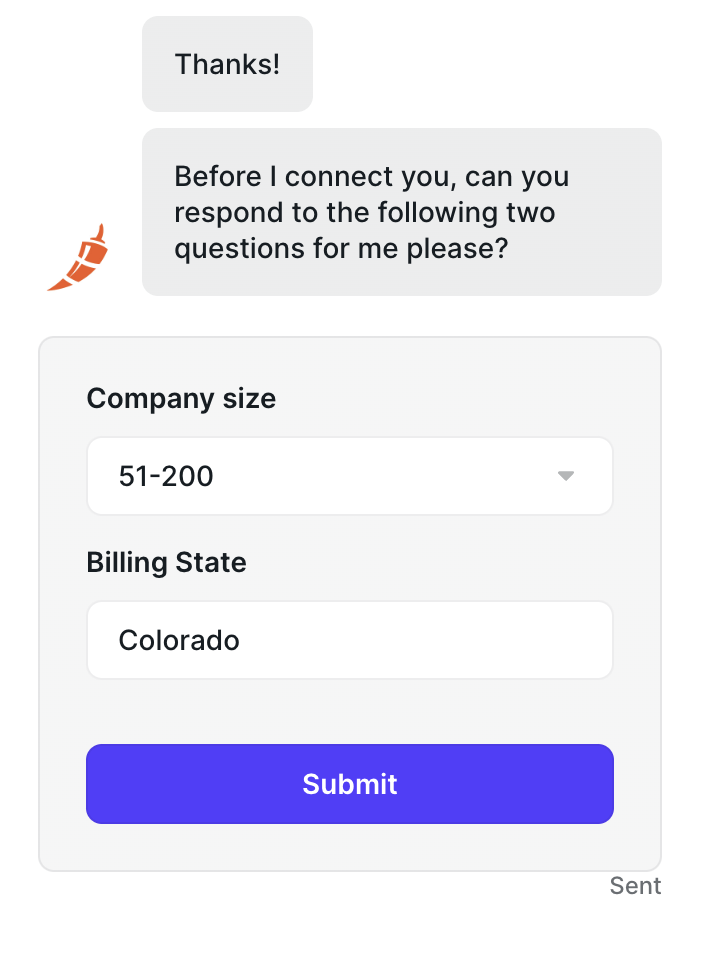Open the Company size dropdown
This screenshot has height=954, width=706.
(349, 476)
